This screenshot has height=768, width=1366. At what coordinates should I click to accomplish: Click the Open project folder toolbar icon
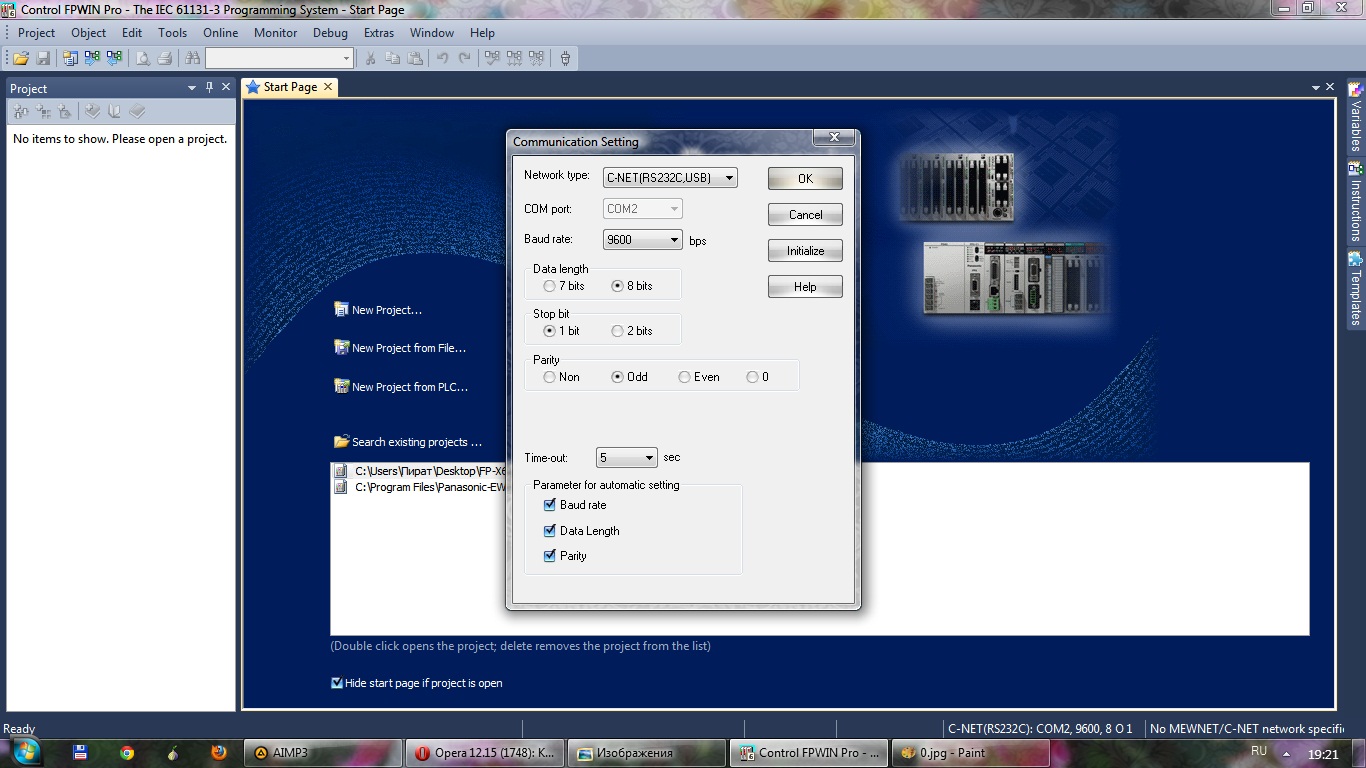[20, 59]
